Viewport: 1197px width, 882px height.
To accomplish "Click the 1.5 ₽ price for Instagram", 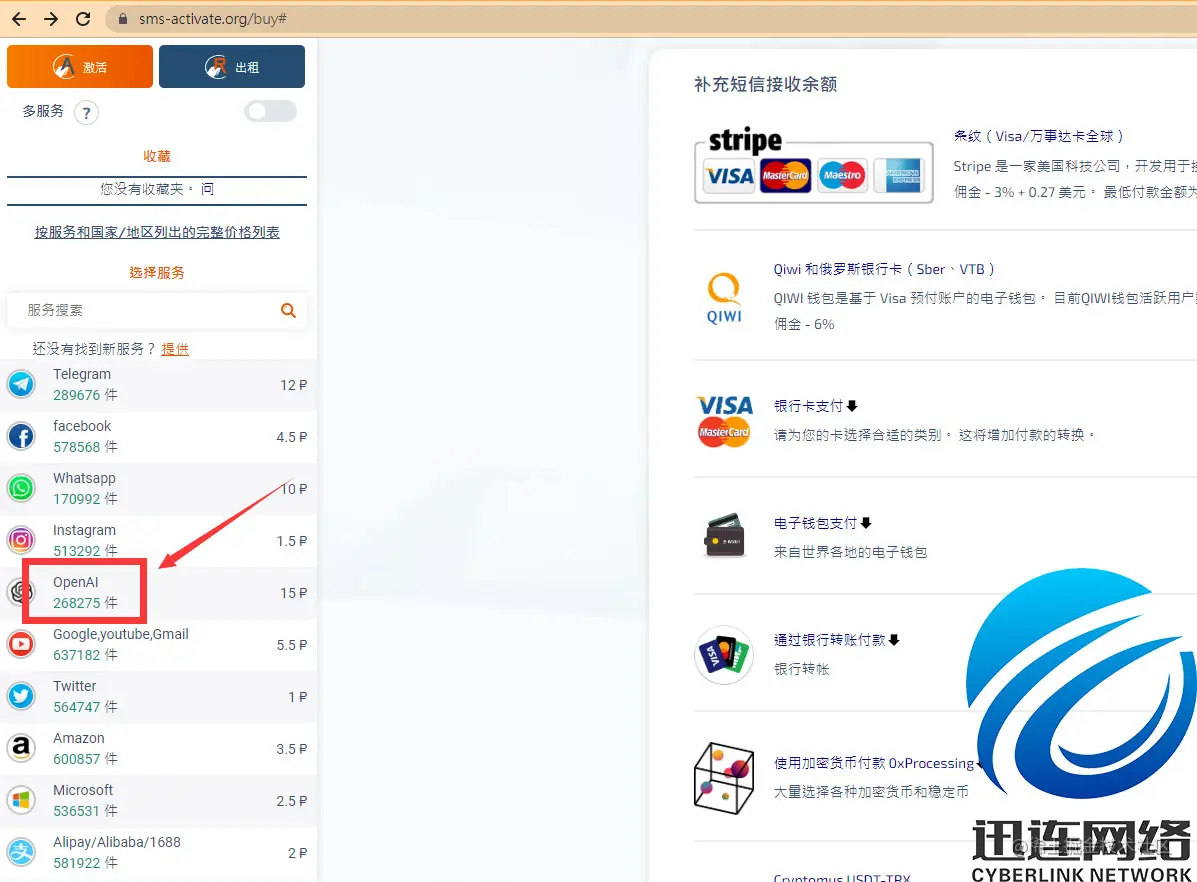I will 292,541.
